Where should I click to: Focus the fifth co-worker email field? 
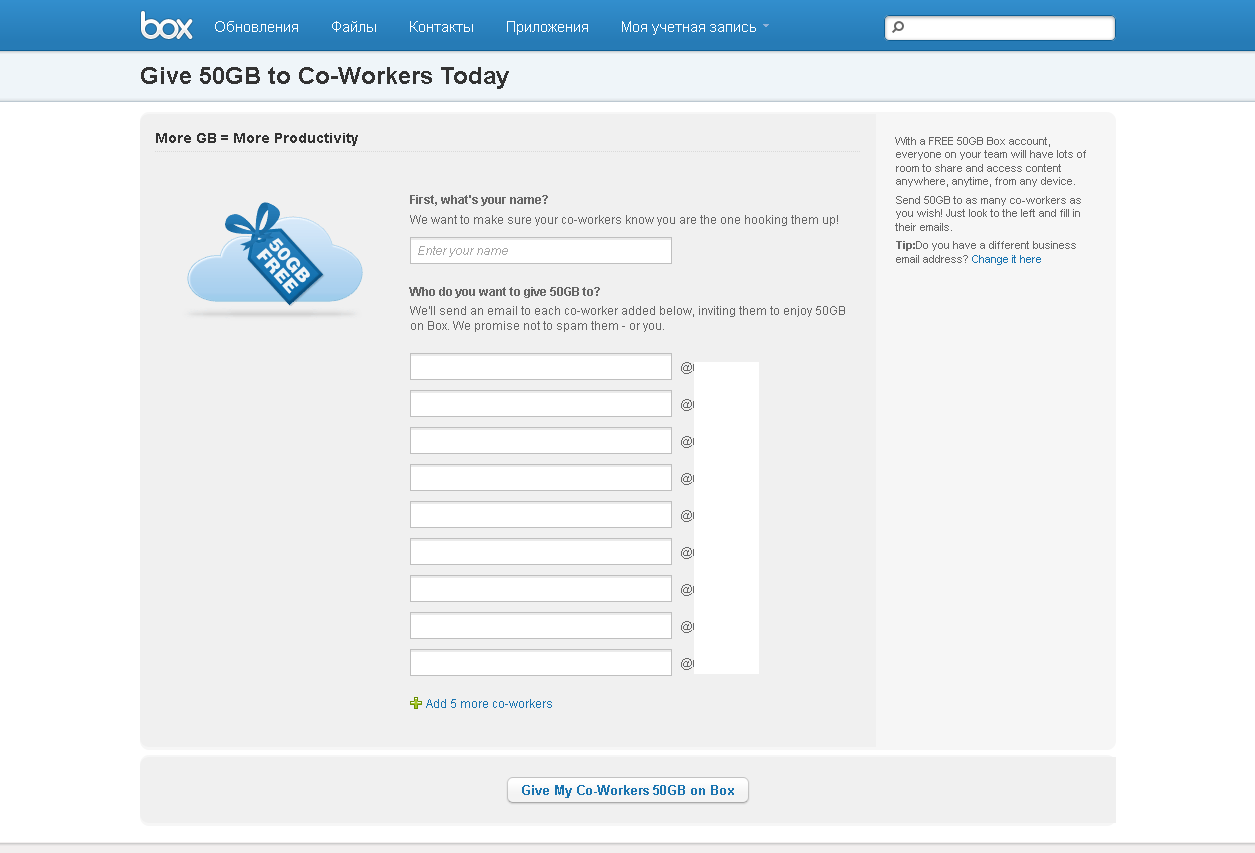[540, 515]
